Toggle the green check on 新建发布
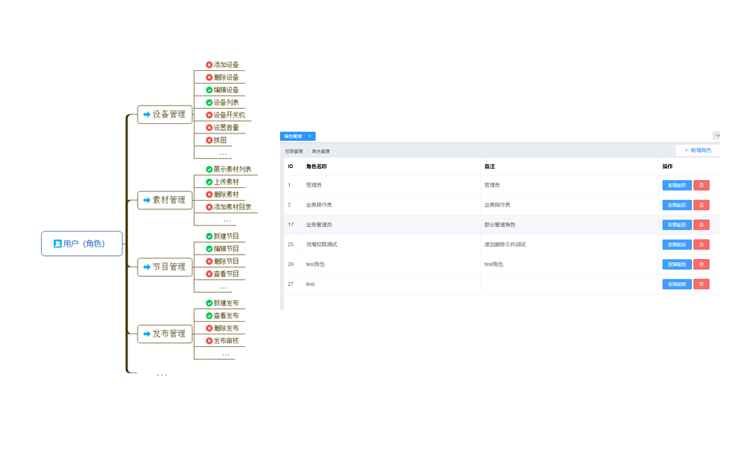Viewport: 750px width, 450px height. (x=209, y=303)
